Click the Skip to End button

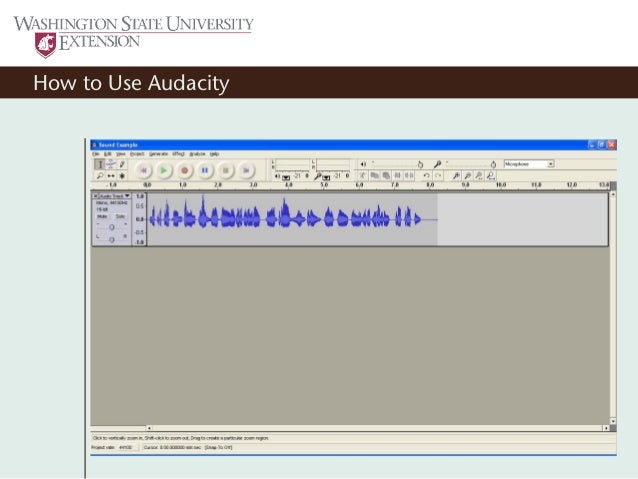click(246, 171)
